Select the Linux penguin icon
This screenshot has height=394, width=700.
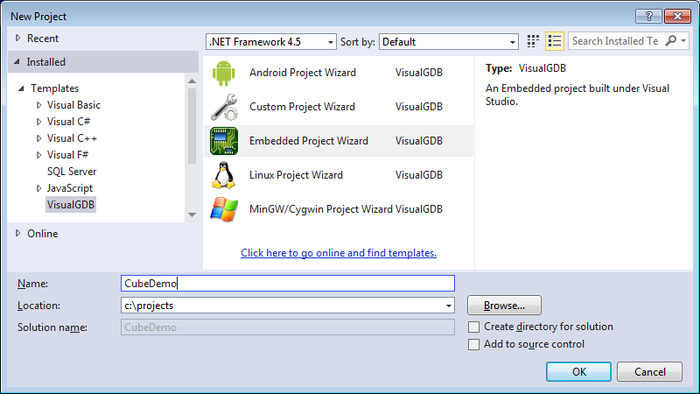(223, 175)
